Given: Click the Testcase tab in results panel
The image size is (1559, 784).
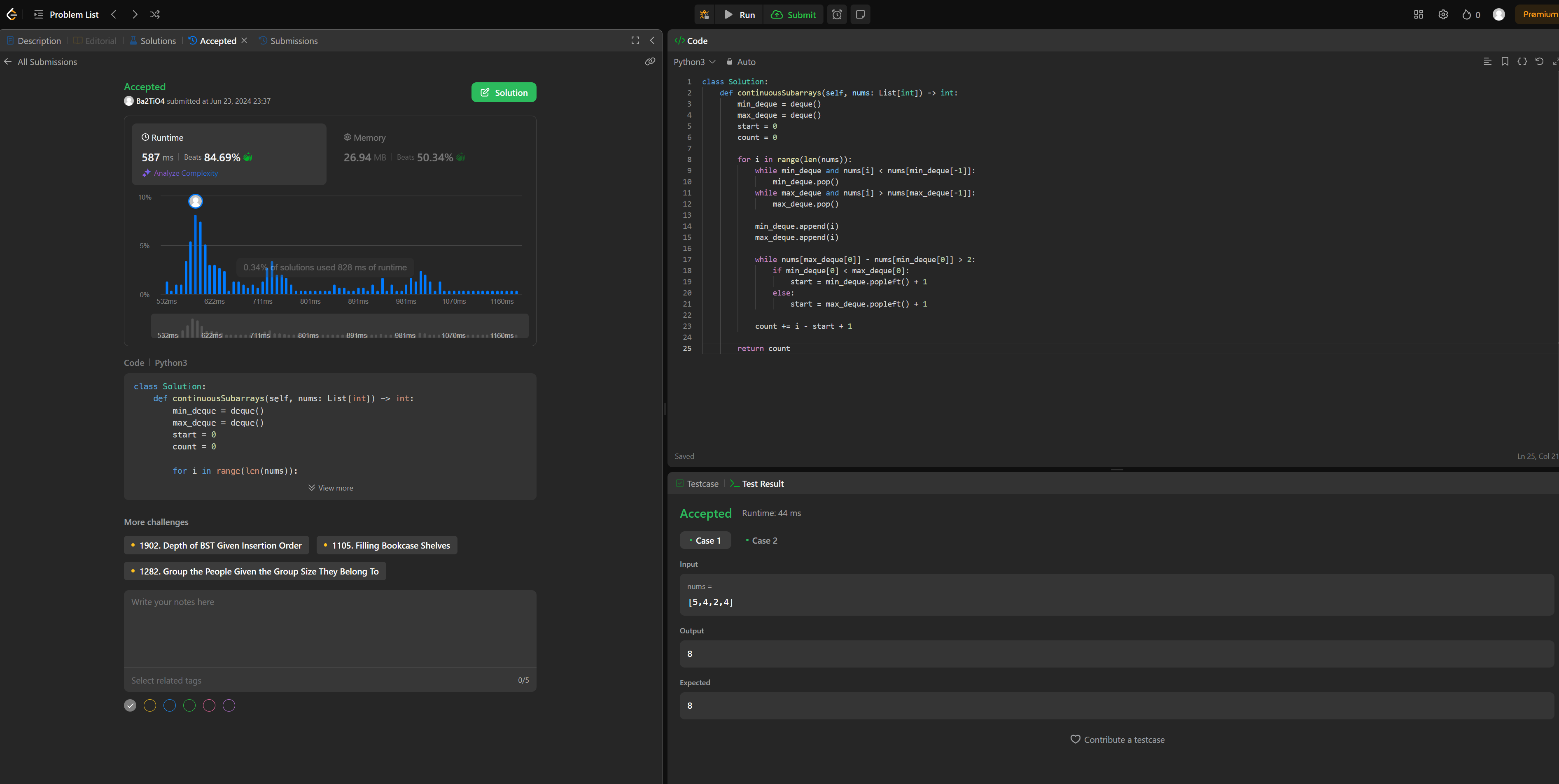Looking at the screenshot, I should click(x=701, y=483).
